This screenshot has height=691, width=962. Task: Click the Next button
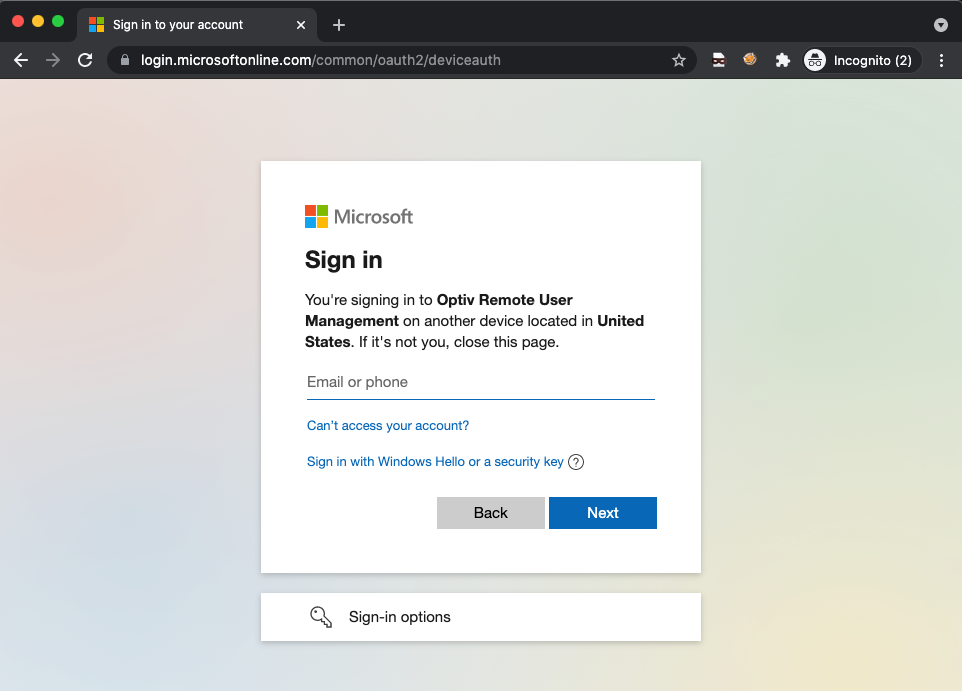(602, 513)
